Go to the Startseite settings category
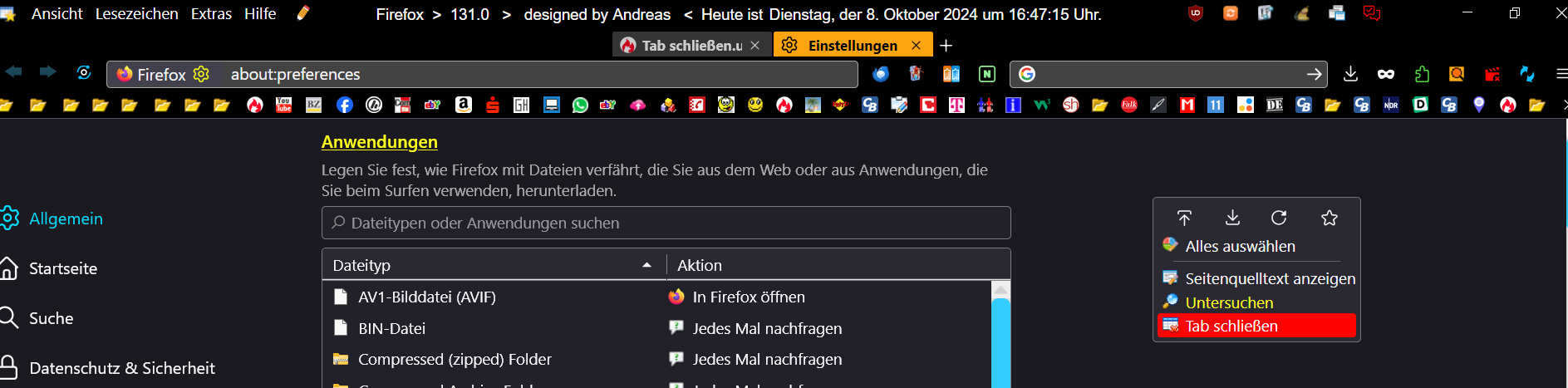The height and width of the screenshot is (388, 1568). point(63,268)
